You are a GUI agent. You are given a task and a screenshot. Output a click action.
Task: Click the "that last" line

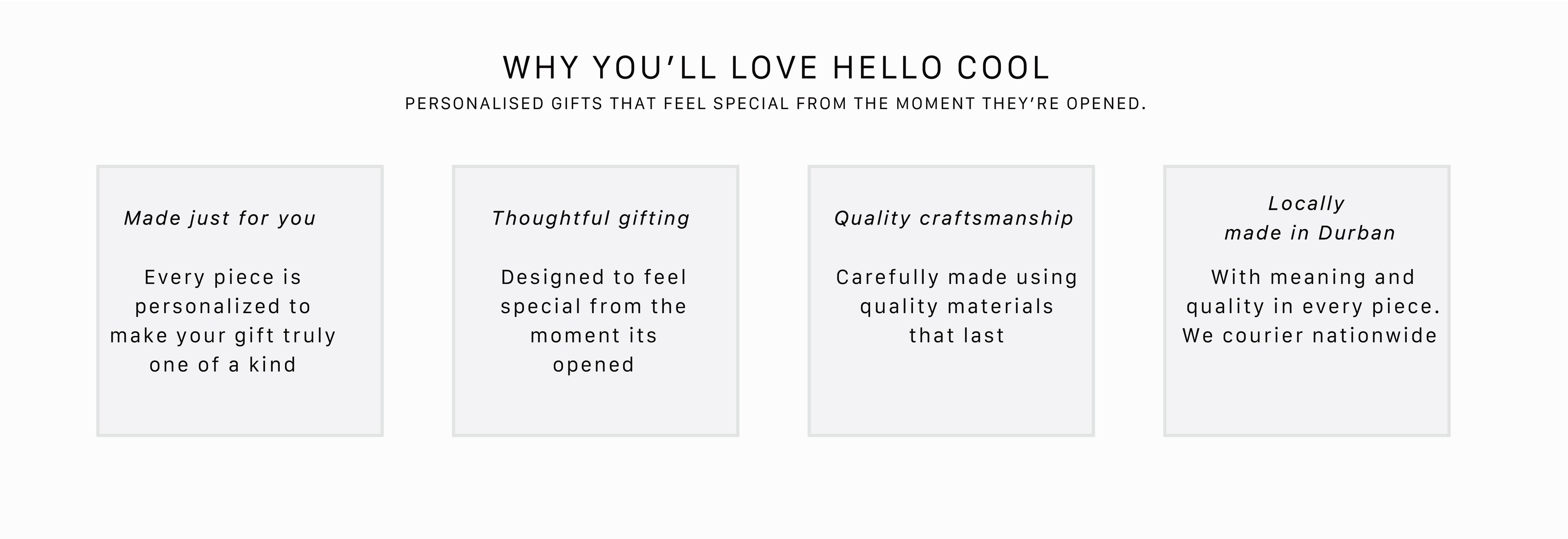pos(956,336)
